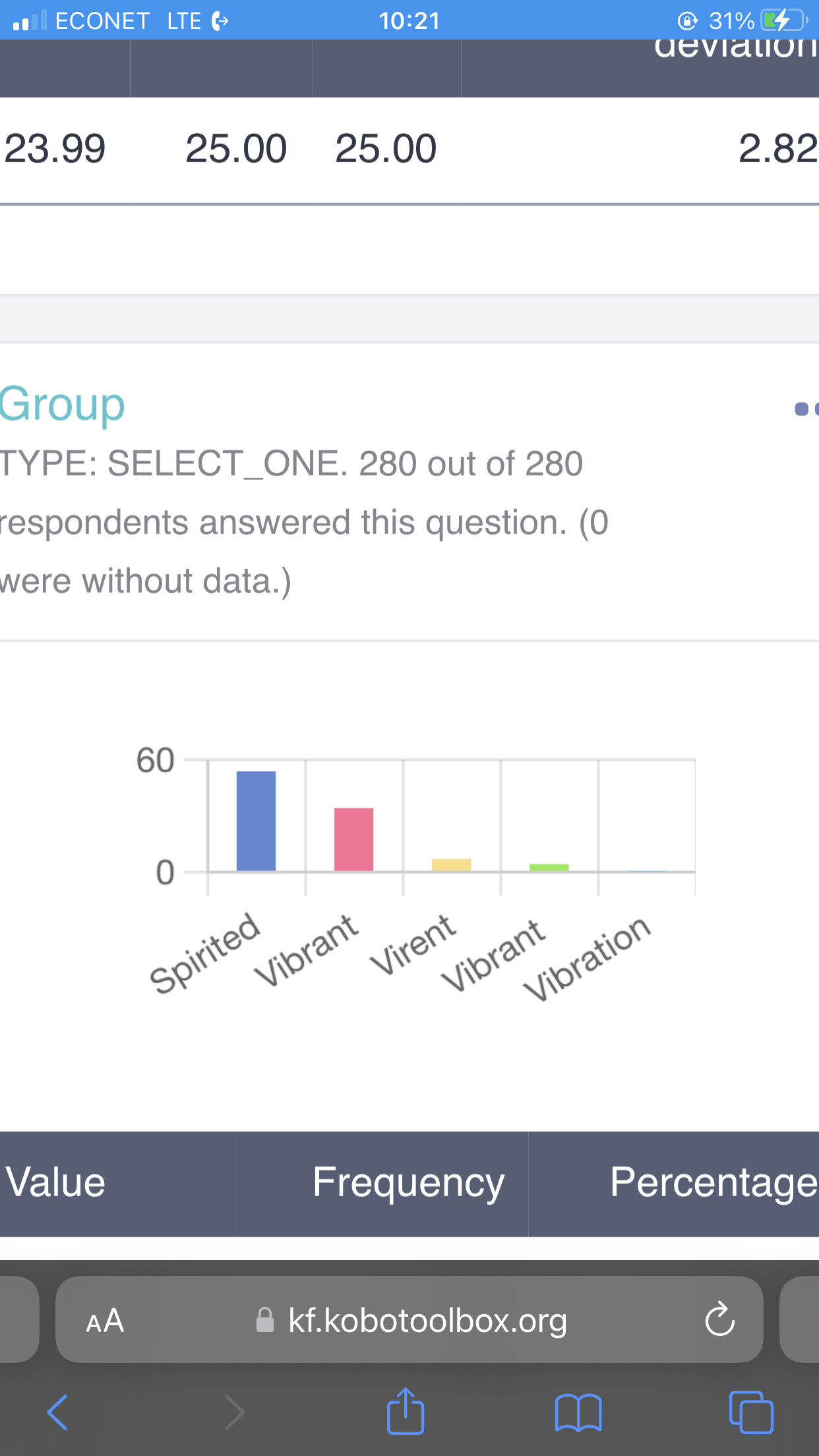Tap the green Vibrant bar in chart
The height and width of the screenshot is (1456, 819).
point(549,867)
